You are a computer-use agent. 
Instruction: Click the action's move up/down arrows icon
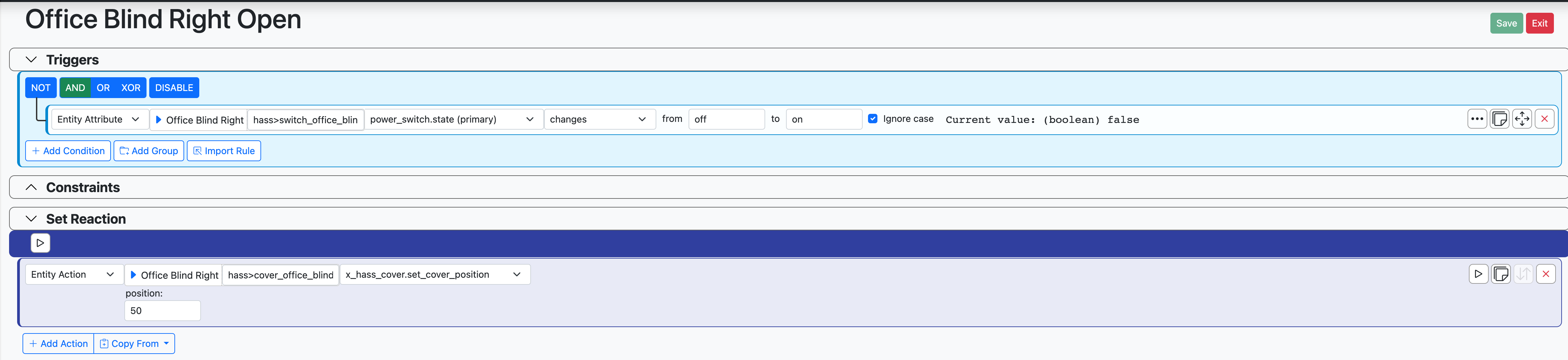point(1523,274)
